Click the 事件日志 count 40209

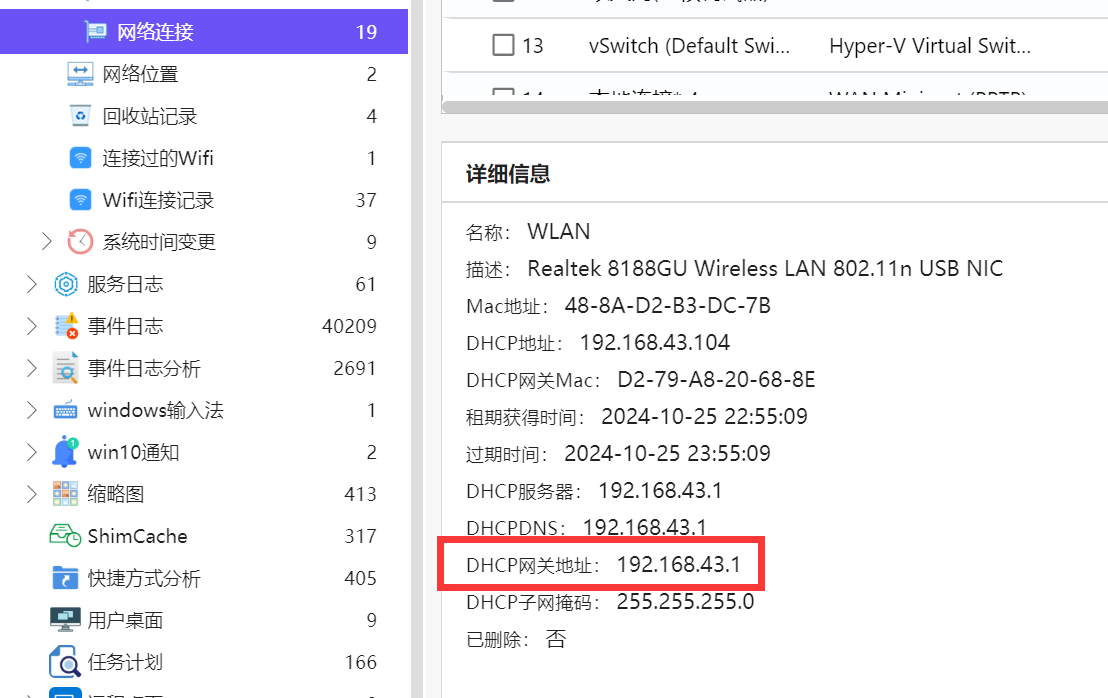(349, 326)
